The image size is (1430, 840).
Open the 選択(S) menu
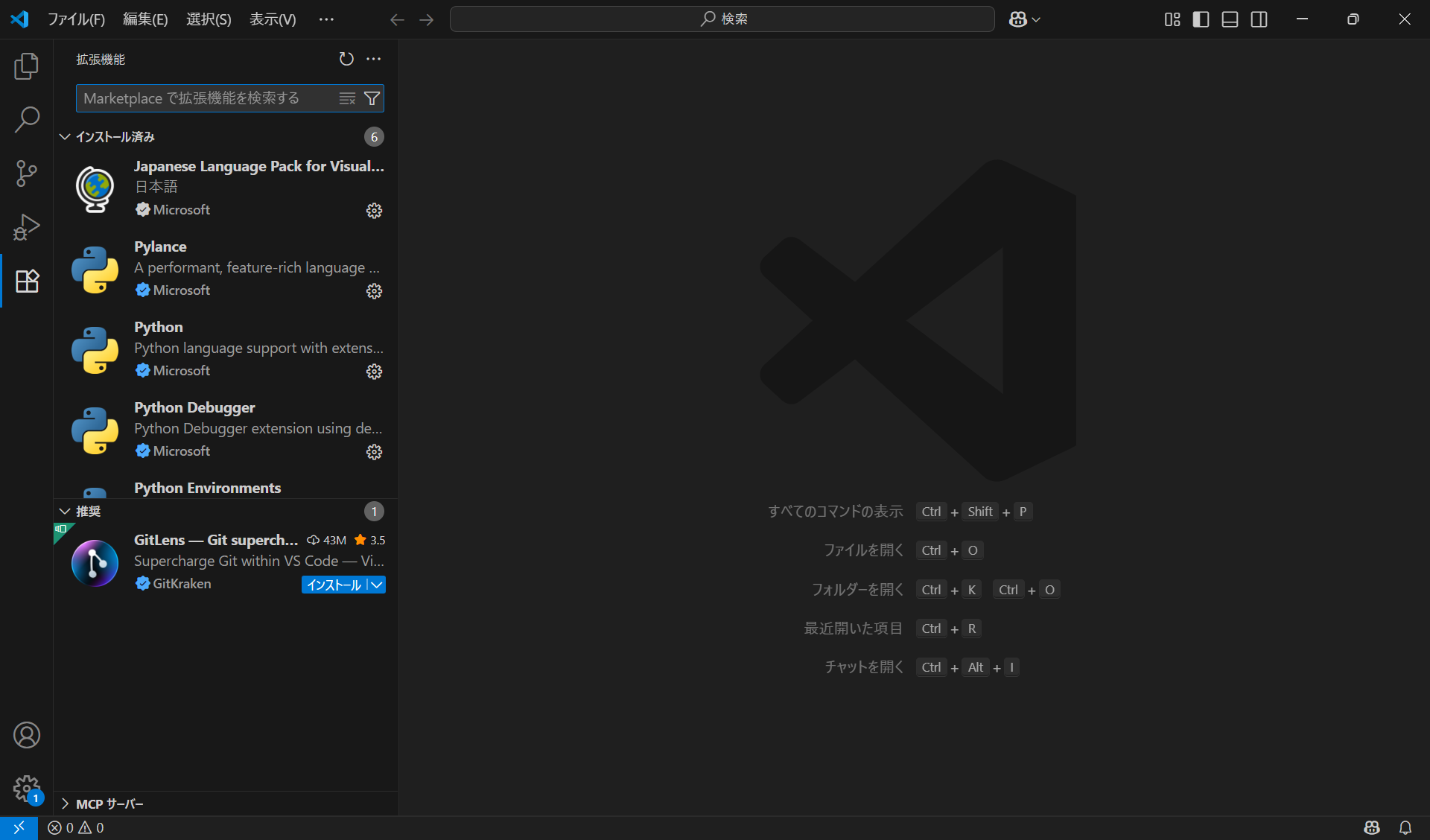coord(209,19)
